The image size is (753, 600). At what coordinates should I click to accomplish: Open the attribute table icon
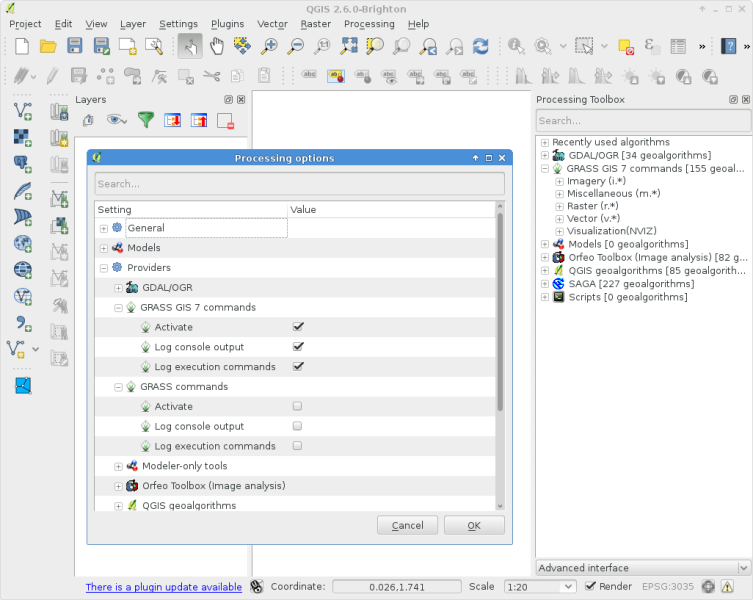[x=678, y=46]
